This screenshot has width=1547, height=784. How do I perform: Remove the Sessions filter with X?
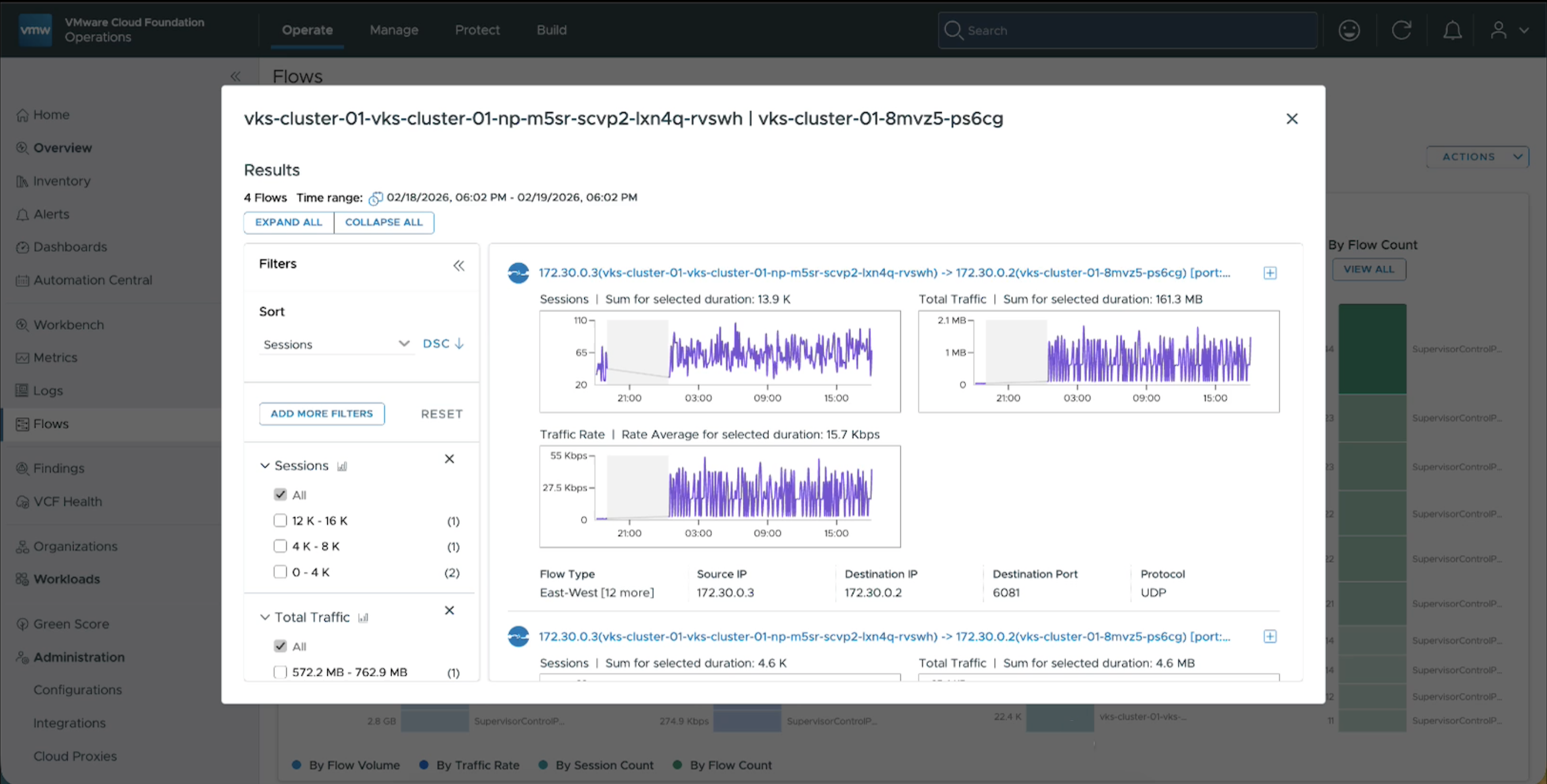(x=449, y=459)
